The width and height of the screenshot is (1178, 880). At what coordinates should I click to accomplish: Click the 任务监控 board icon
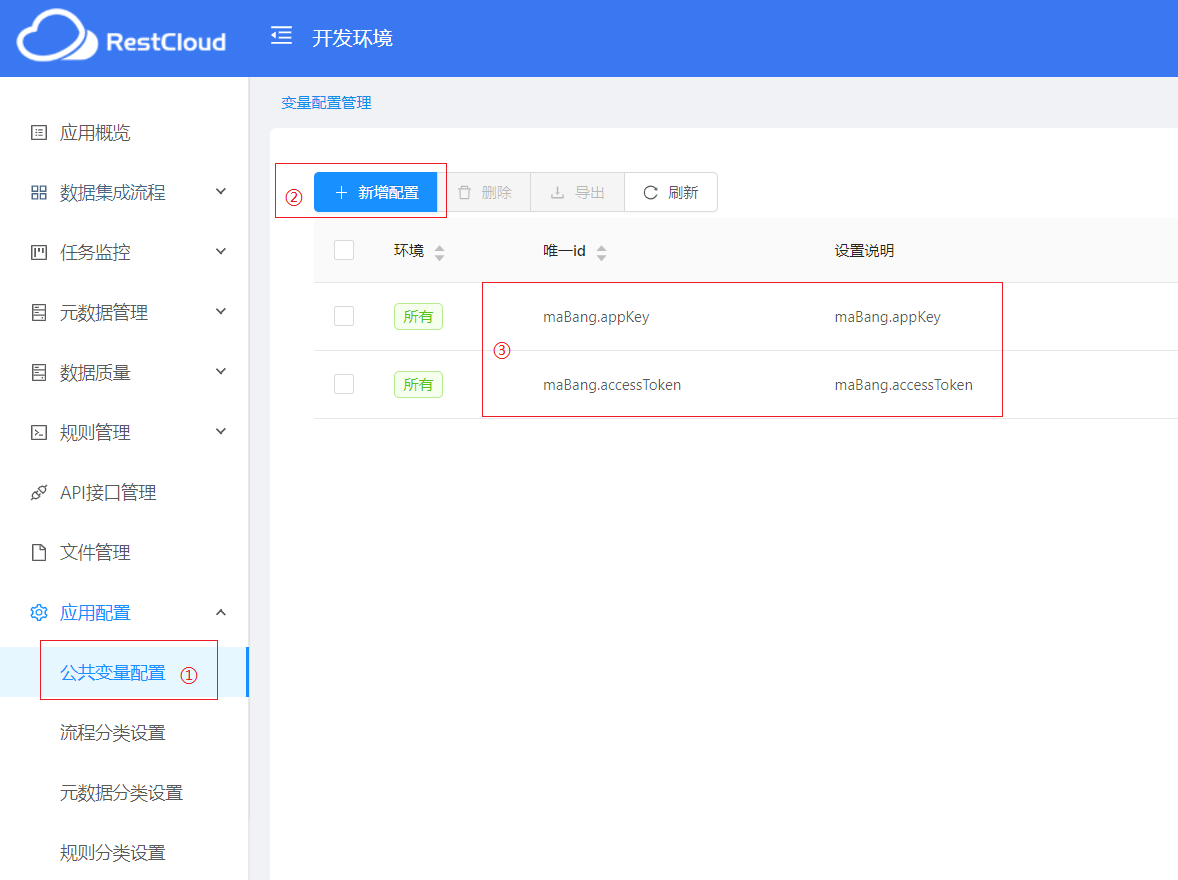pos(39,253)
